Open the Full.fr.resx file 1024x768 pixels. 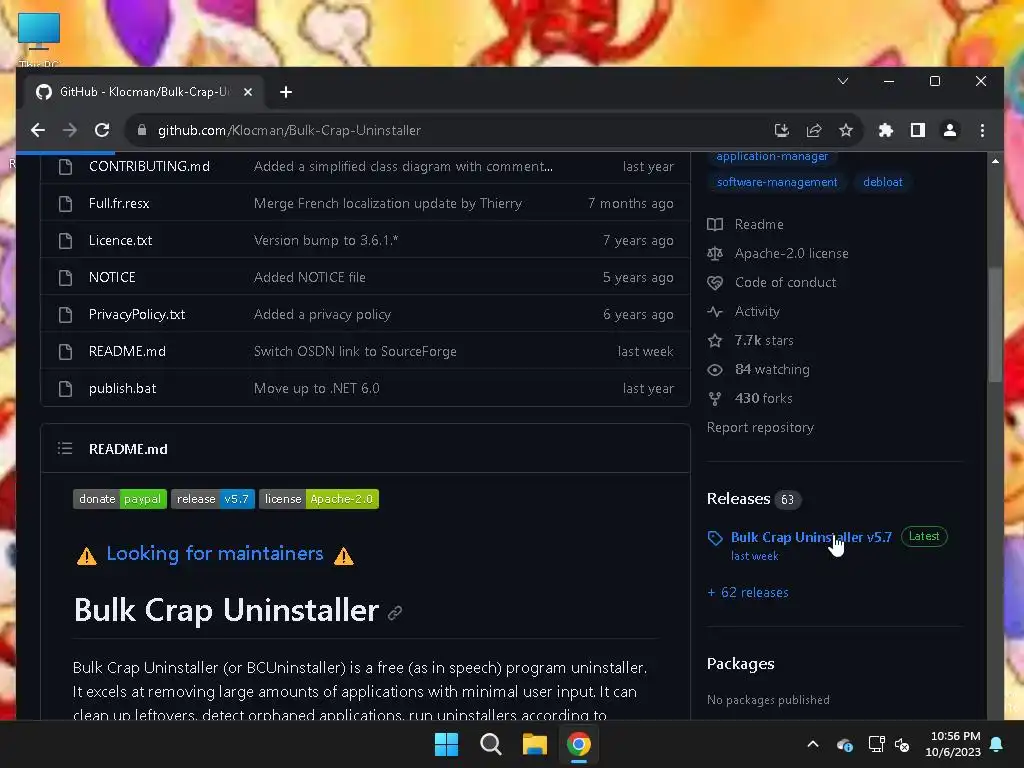coord(119,204)
